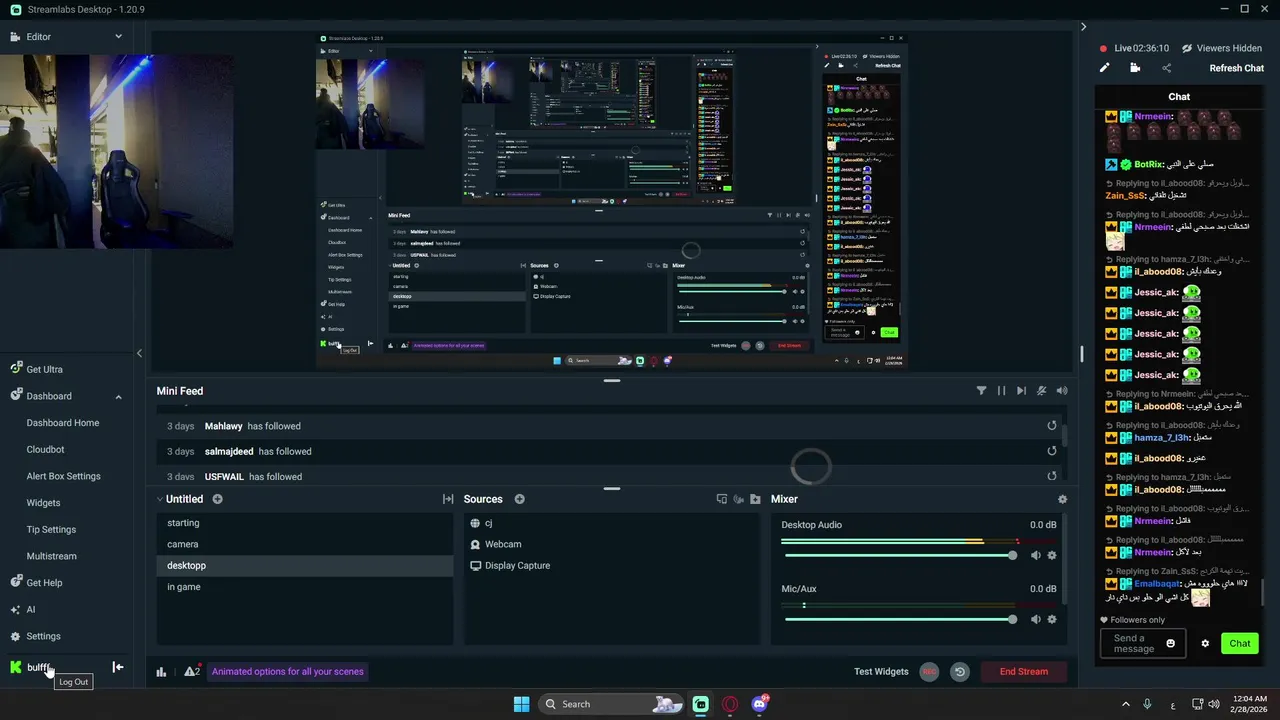This screenshot has width=1280, height=720.
Task: Collapse the left sidebar panel arrow
Action: (139, 353)
